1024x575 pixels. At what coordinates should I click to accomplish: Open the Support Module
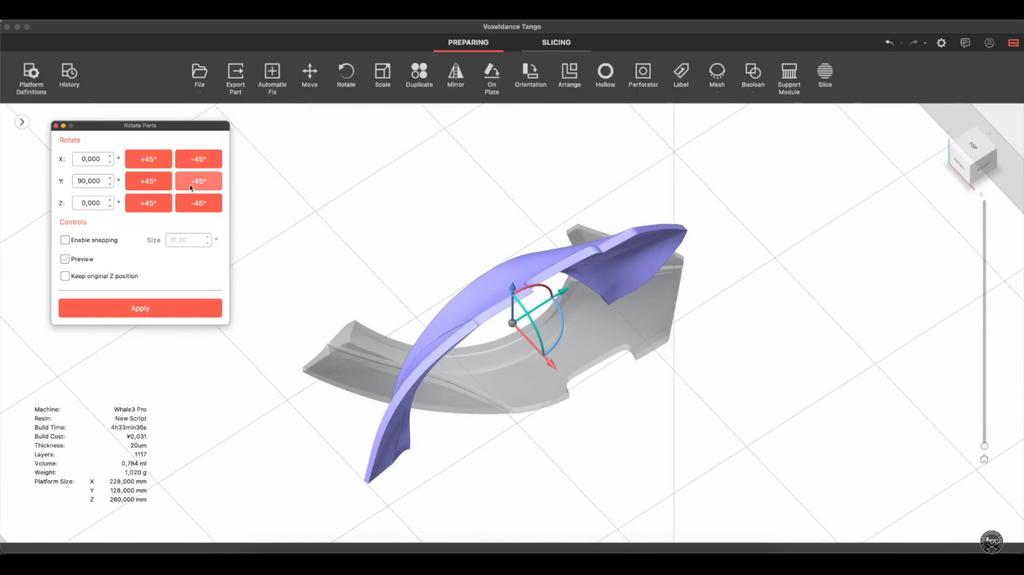pyautogui.click(x=789, y=78)
